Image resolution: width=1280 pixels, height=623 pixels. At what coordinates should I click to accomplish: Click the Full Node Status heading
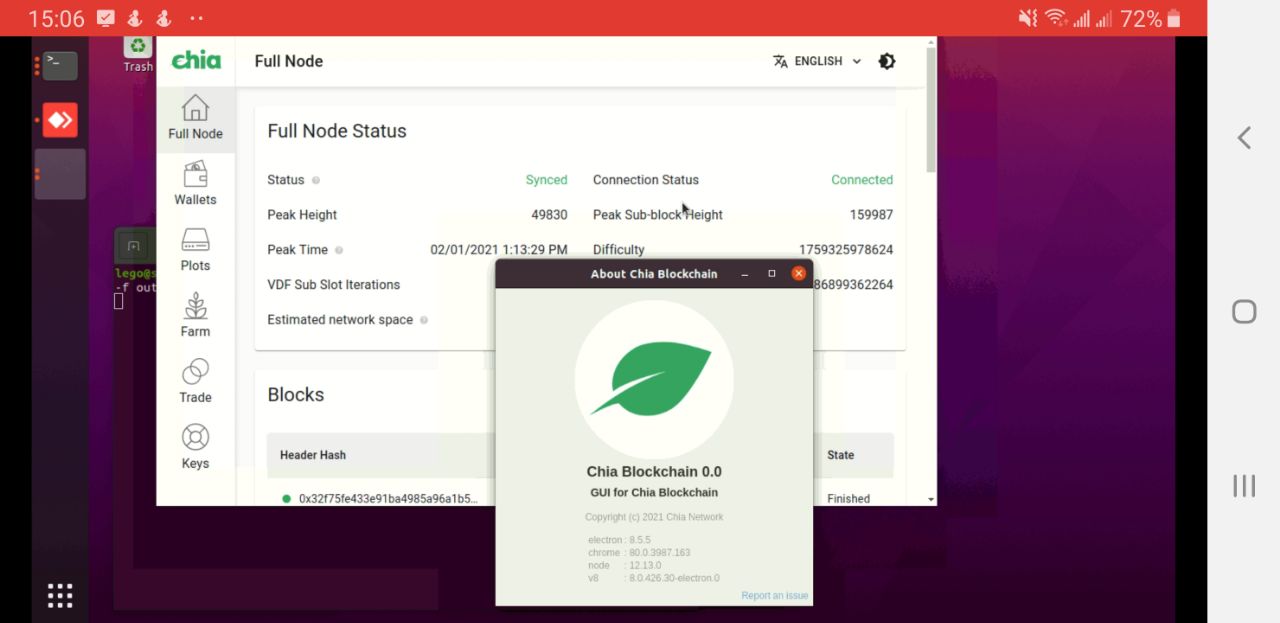(x=337, y=131)
